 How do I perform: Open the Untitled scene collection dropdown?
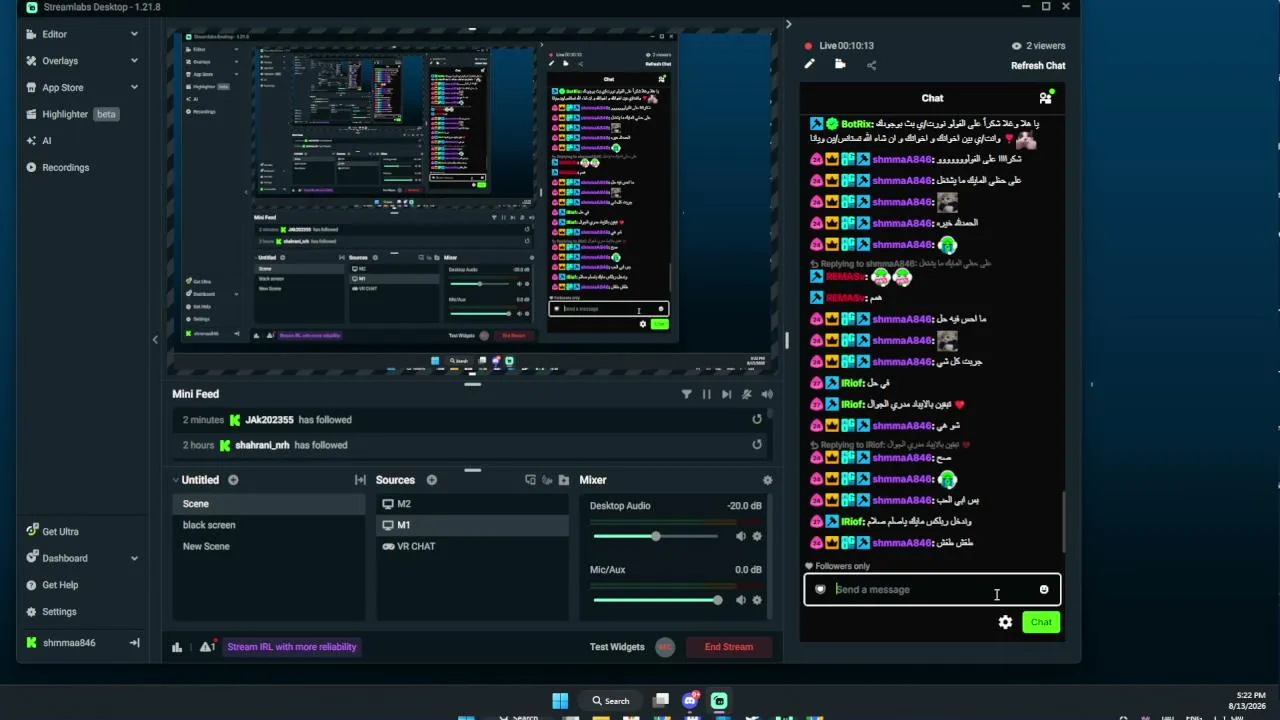(x=195, y=480)
